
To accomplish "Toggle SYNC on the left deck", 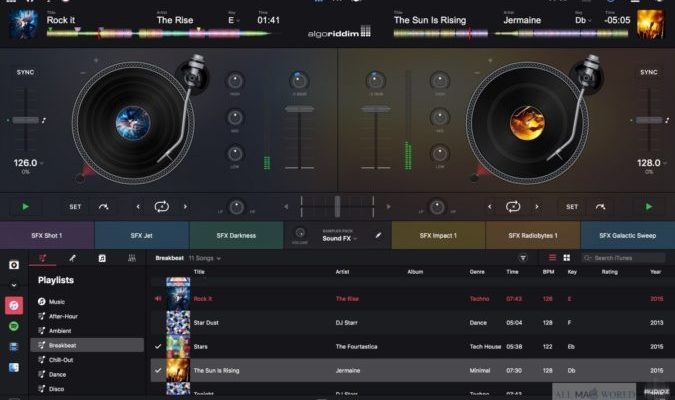I will coord(25,73).
